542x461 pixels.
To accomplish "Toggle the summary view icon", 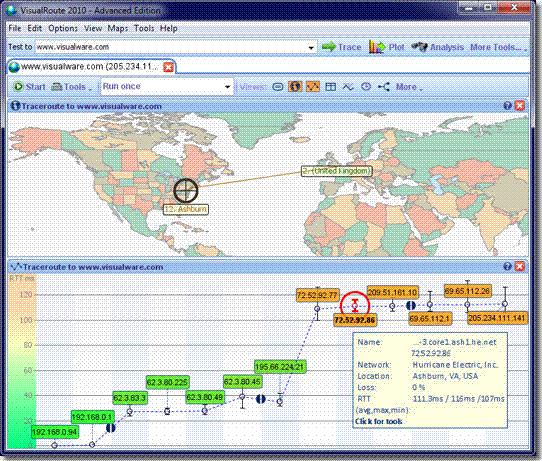I will click(x=278, y=87).
